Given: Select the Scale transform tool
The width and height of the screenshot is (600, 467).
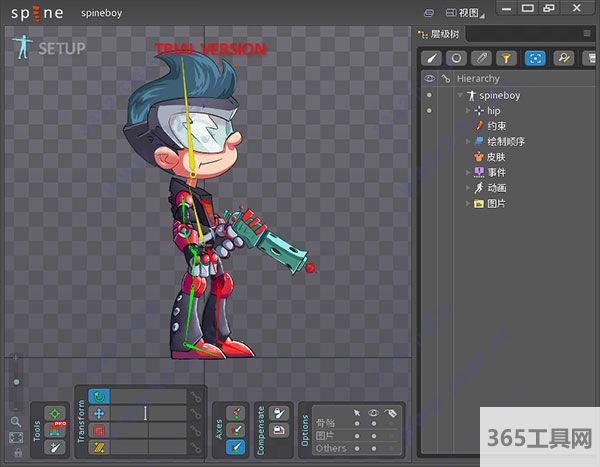Looking at the screenshot, I should coord(99,430).
